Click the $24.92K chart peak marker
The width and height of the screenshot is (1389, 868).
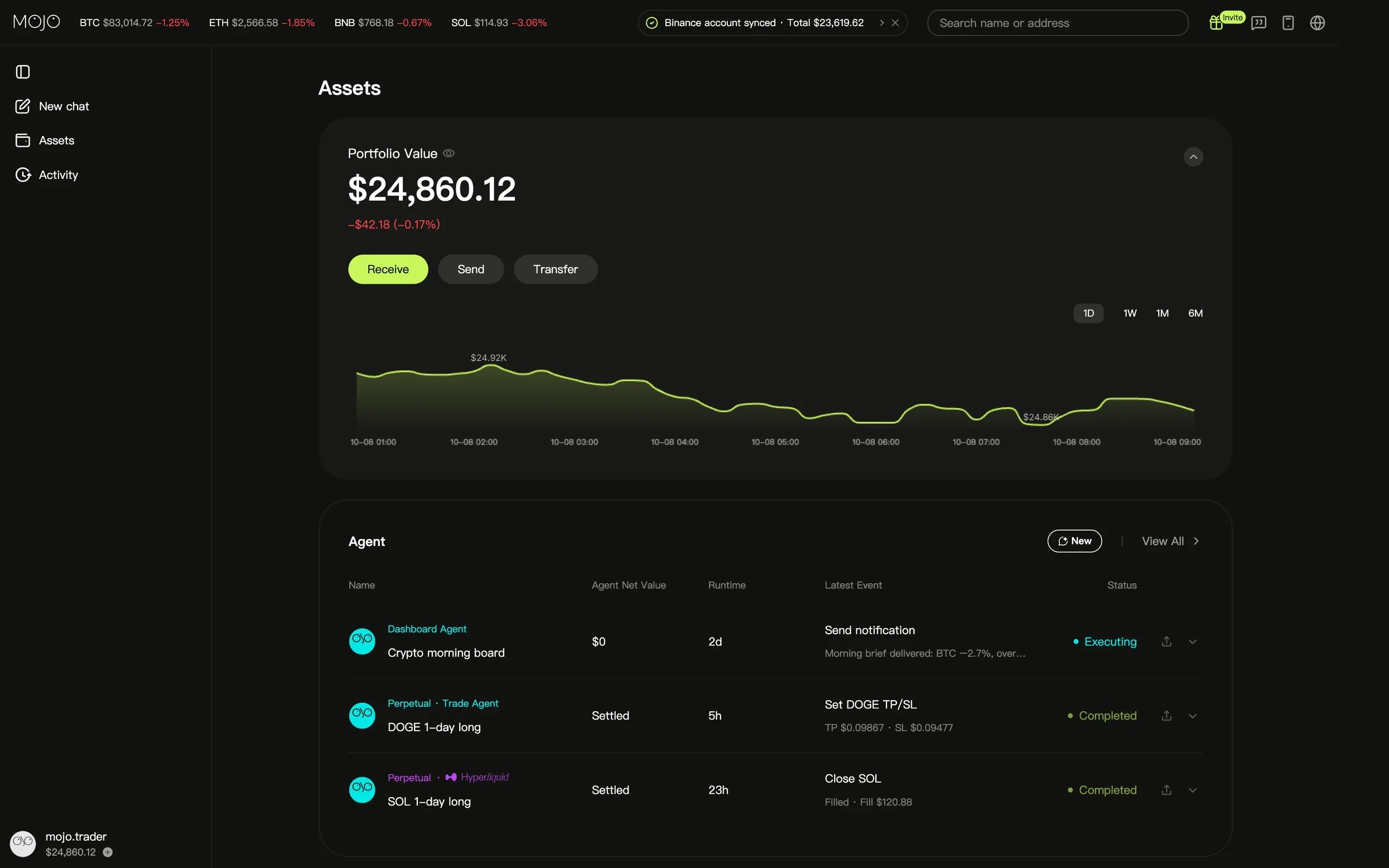point(489,358)
